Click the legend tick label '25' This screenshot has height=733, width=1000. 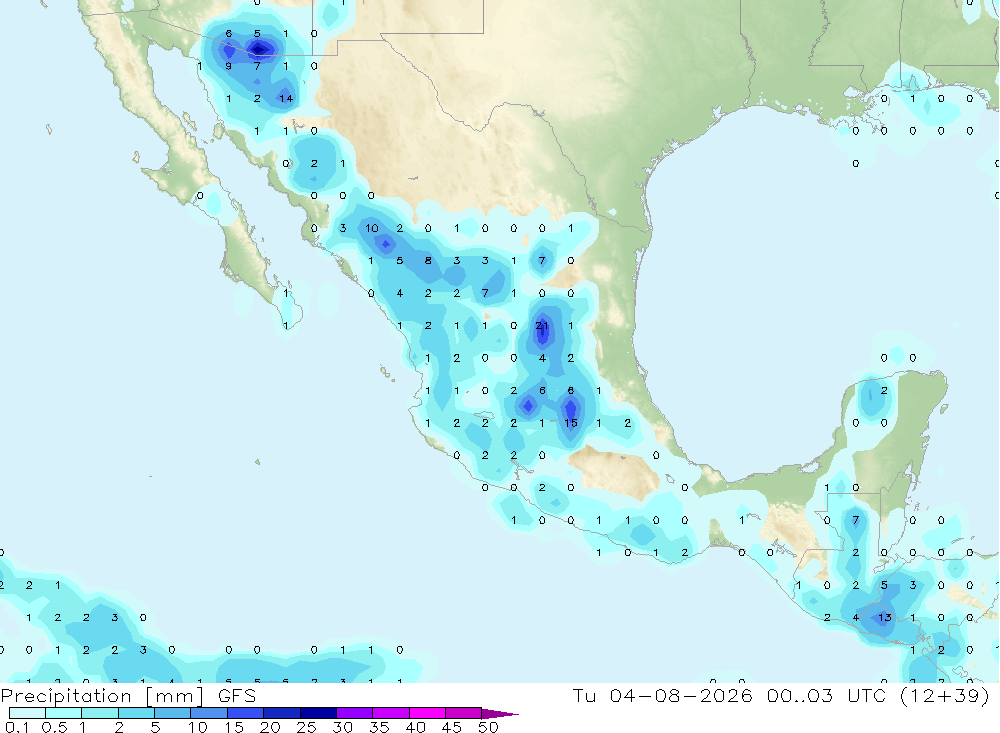[x=307, y=727]
